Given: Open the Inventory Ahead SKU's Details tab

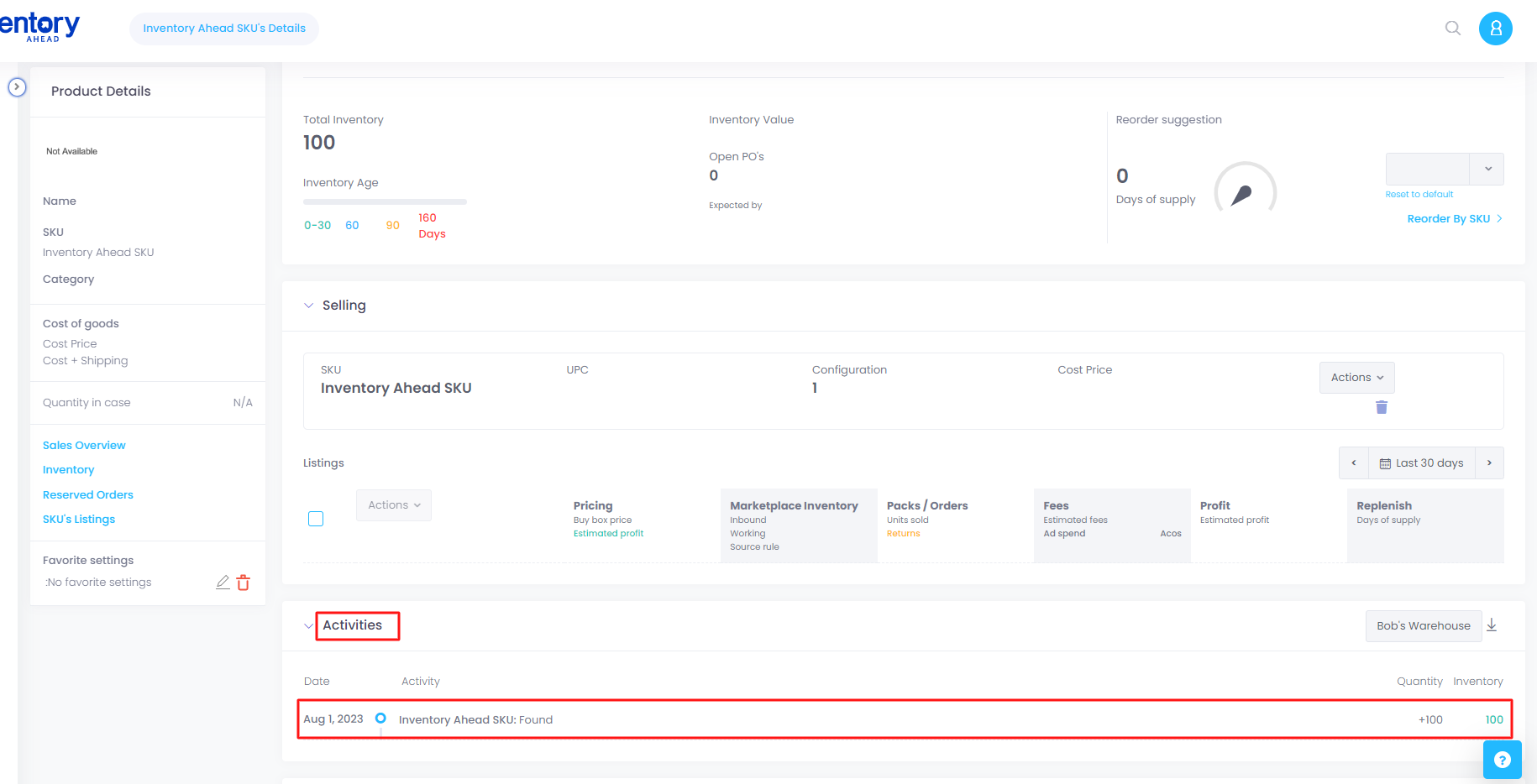Looking at the screenshot, I should click(224, 29).
